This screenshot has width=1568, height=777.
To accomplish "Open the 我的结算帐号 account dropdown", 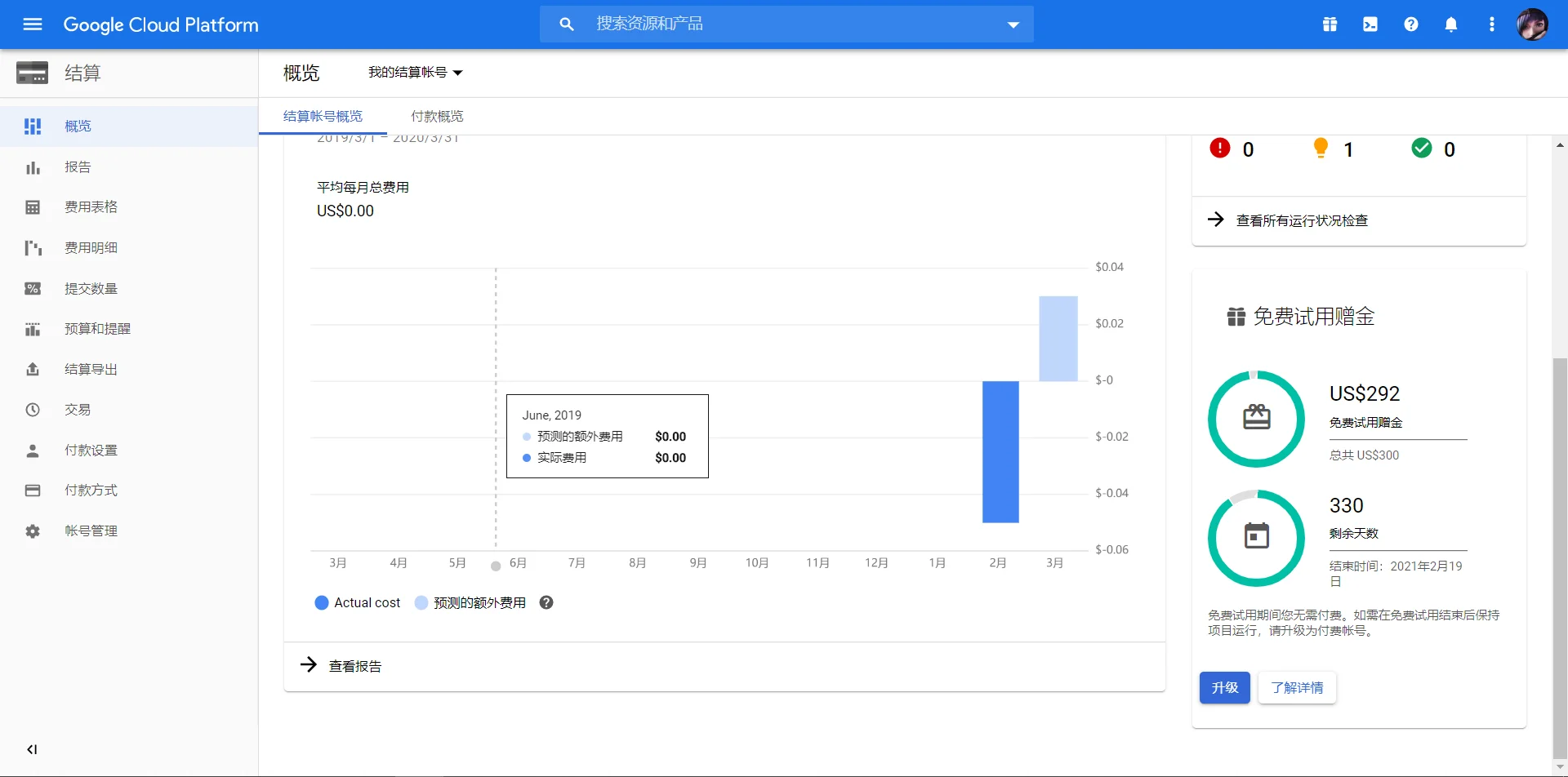I will [416, 73].
